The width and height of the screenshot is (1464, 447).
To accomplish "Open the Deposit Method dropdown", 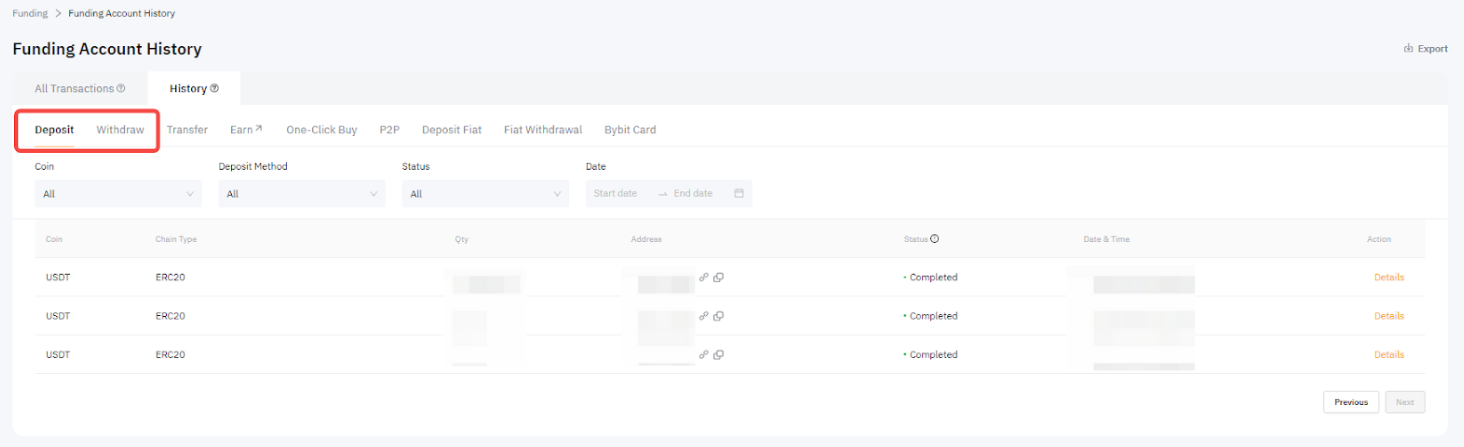I will [x=301, y=194].
